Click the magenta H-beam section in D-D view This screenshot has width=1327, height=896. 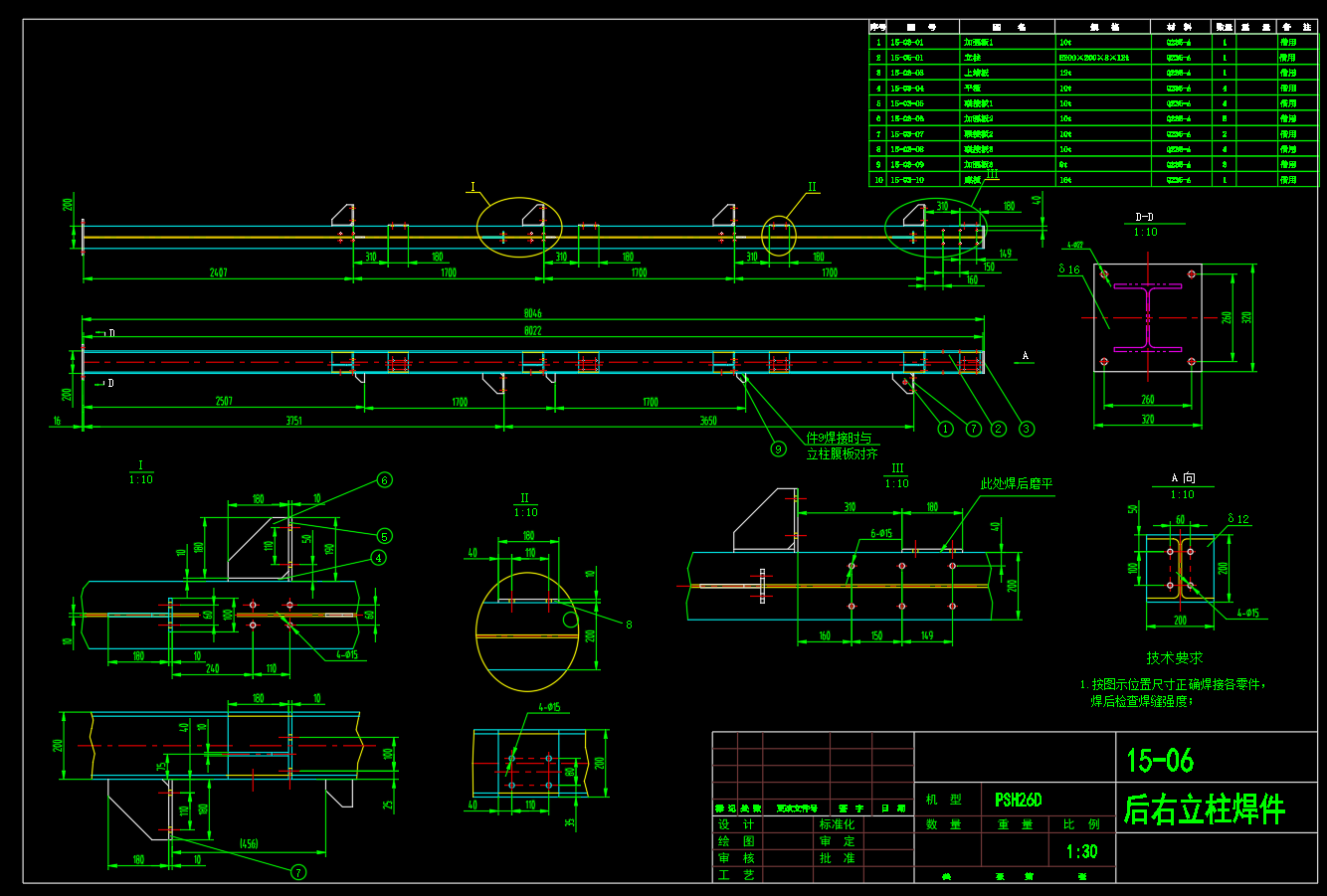click(1147, 317)
